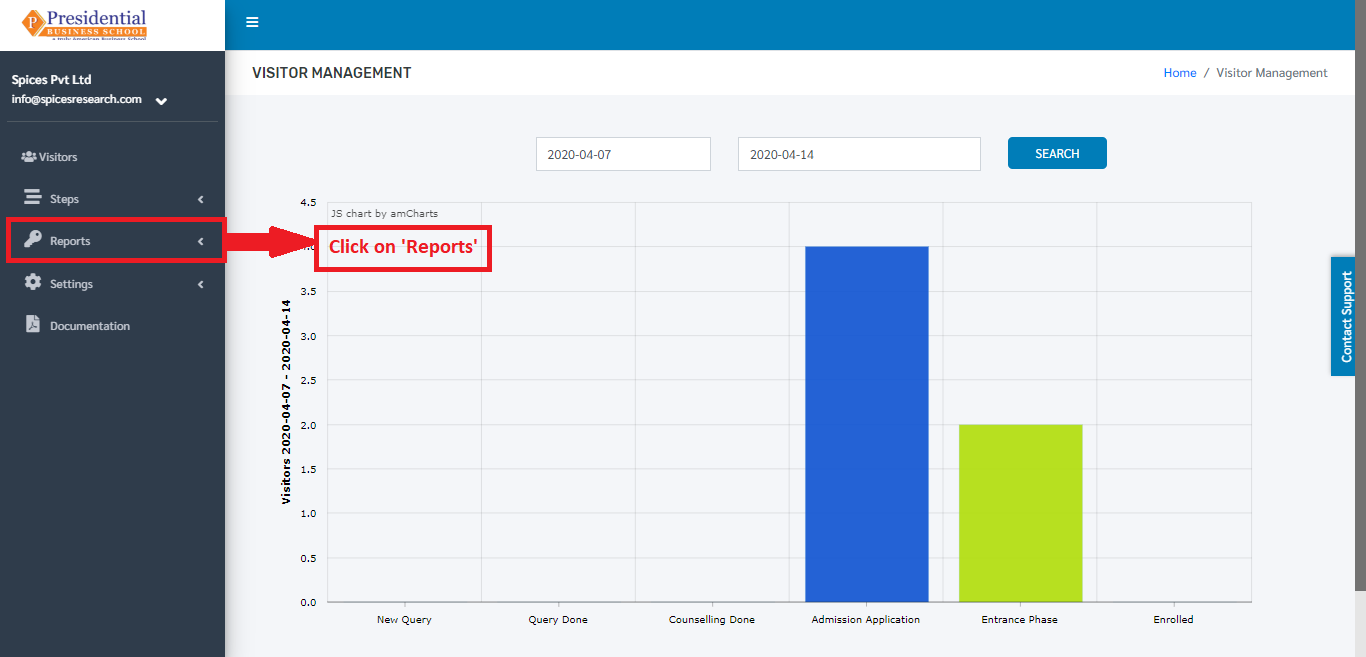Click the 'Visitor Management' breadcrumb text
The image size is (1366, 657).
tap(1272, 73)
